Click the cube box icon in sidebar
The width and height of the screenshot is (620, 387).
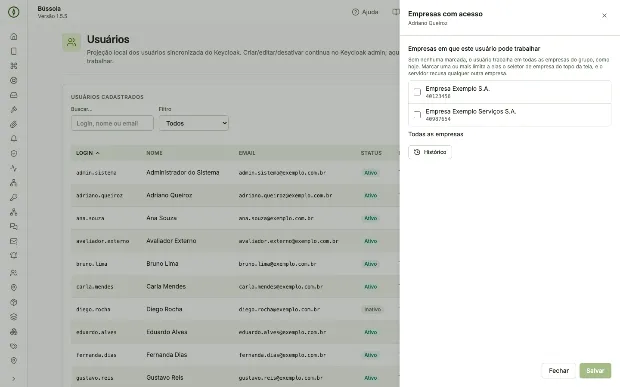14,302
